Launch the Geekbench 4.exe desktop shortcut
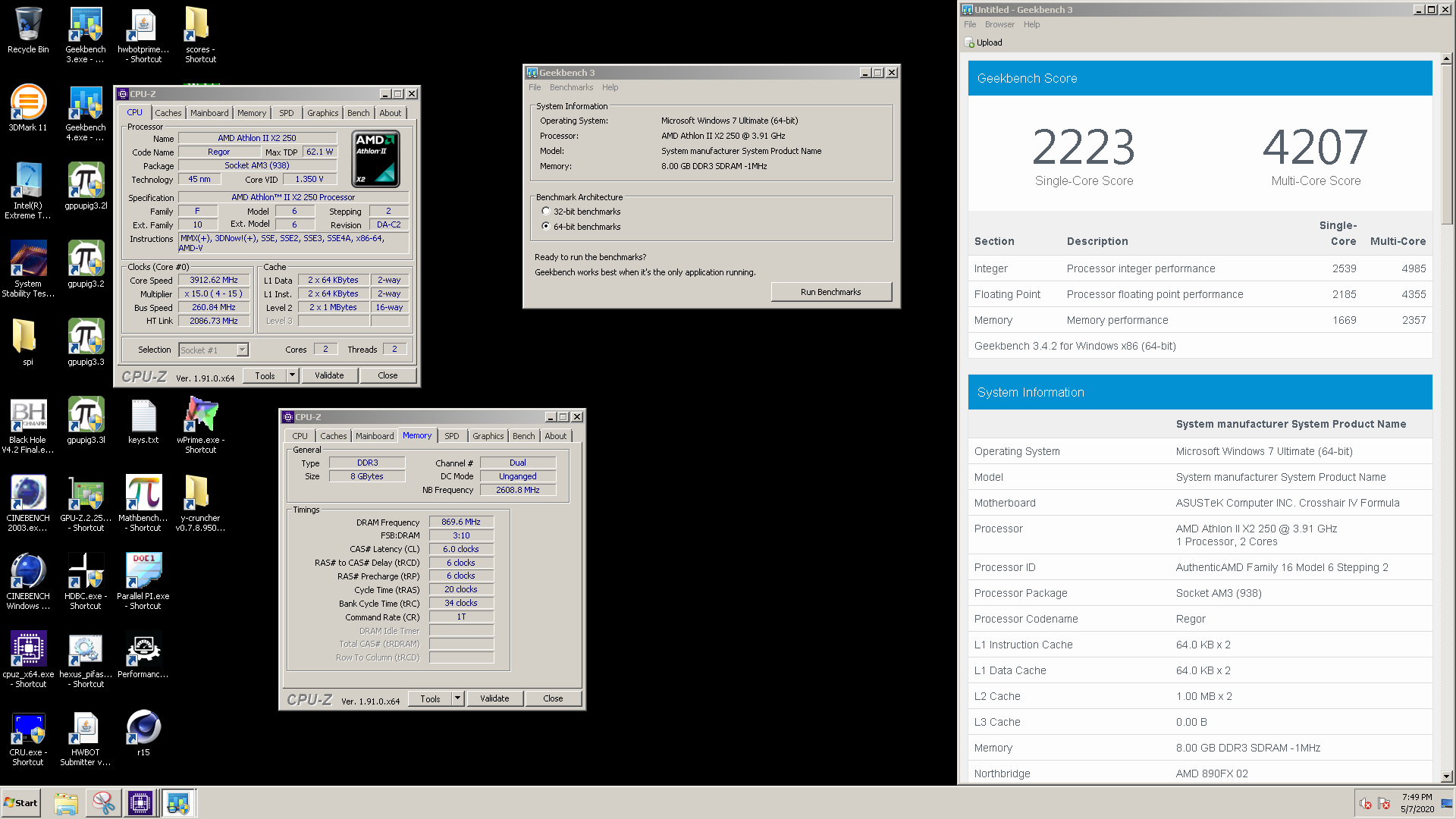The height and width of the screenshot is (819, 1456). click(x=86, y=113)
